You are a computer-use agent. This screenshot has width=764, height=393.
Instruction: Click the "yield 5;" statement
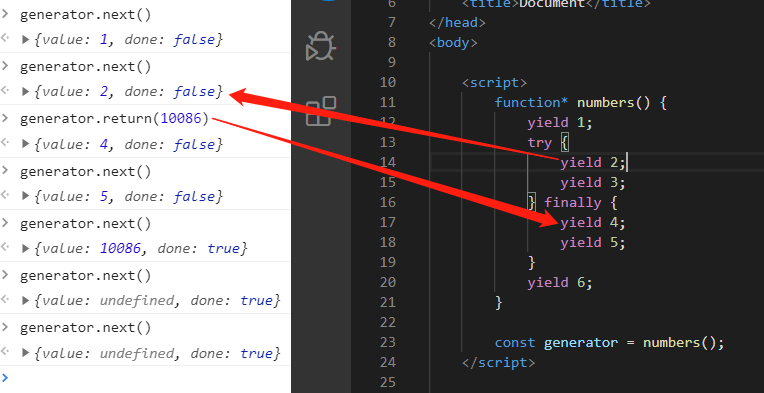(x=592, y=242)
